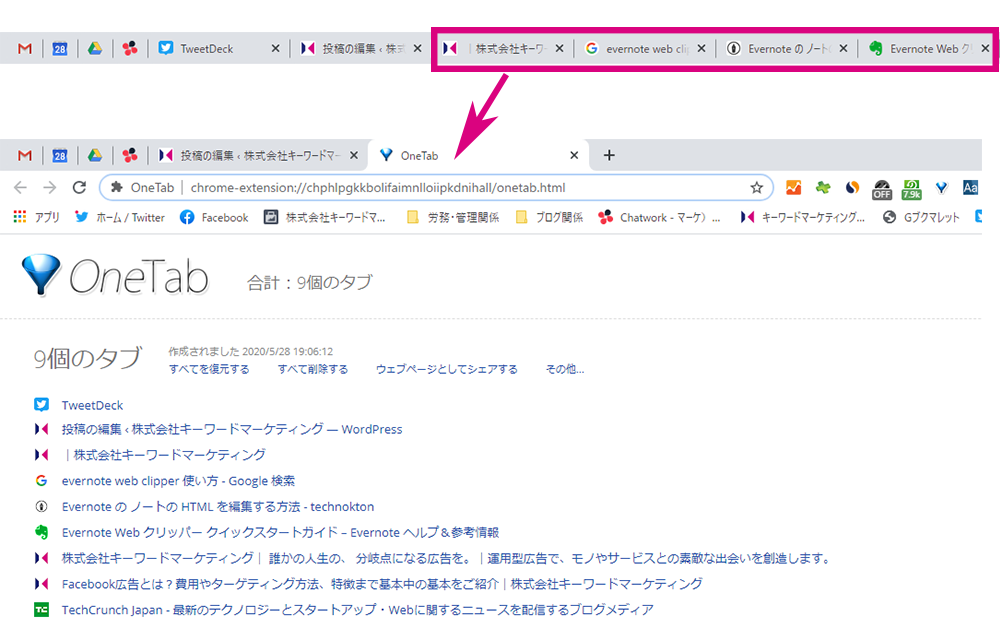Screen dimensions: 1000x640
Task: Run the Gブクマレット bookmarklet
Action: (921, 217)
